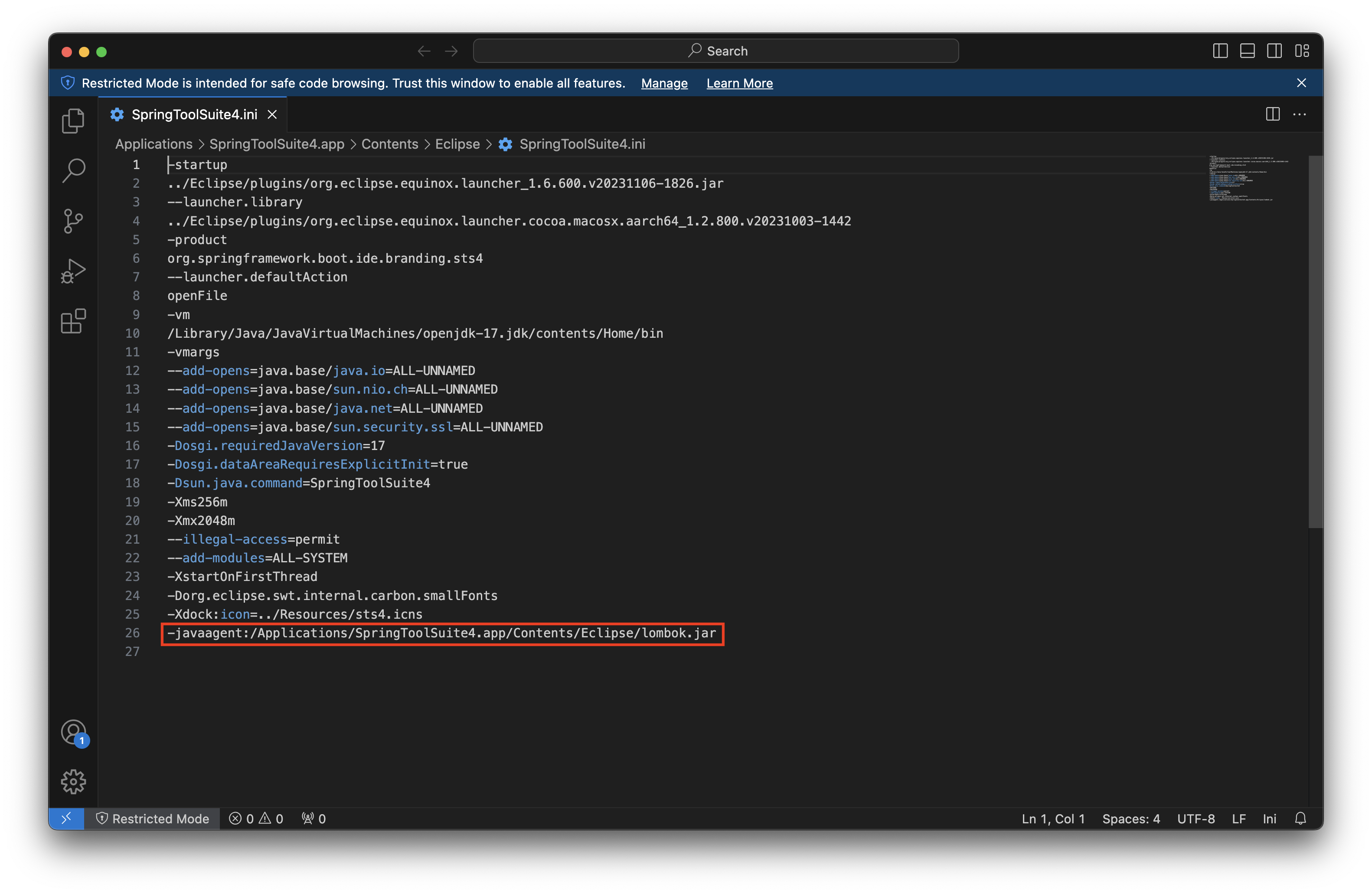
Task: Open Run and Debug view
Action: tap(73, 271)
